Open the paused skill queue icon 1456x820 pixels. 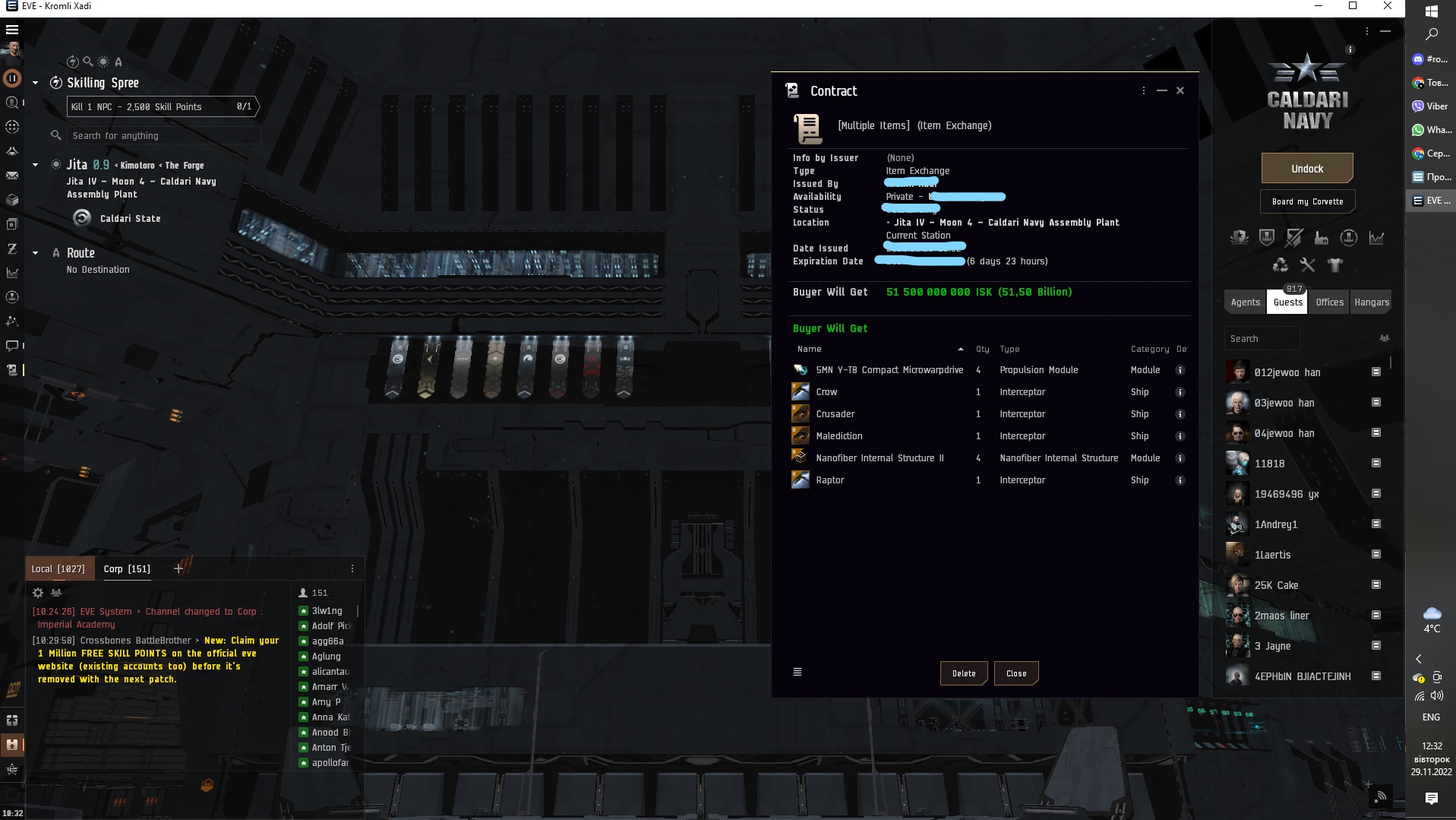tap(12, 78)
